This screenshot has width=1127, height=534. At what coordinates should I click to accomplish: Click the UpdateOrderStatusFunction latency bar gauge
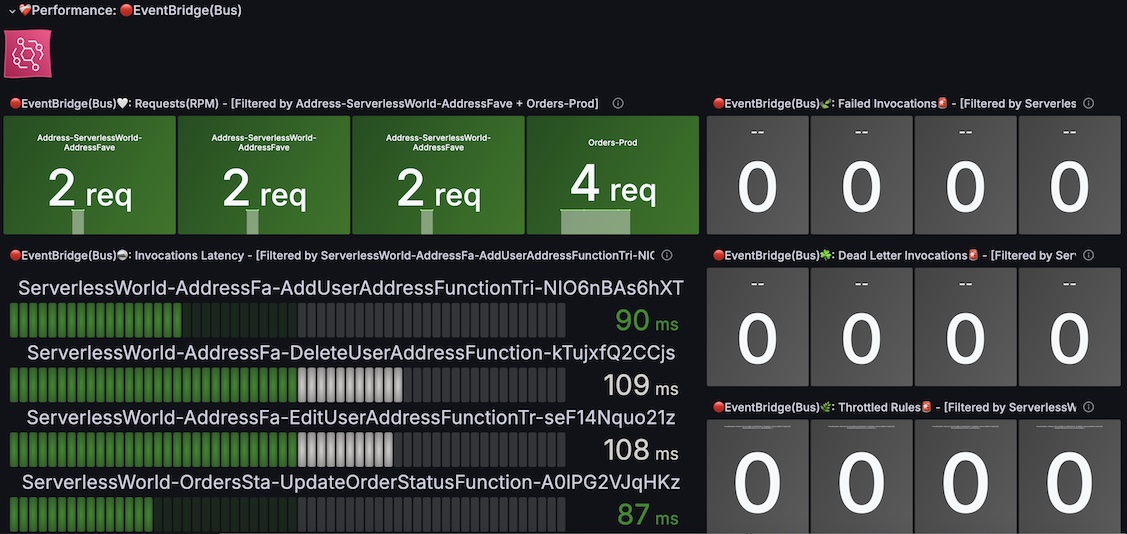coord(288,514)
